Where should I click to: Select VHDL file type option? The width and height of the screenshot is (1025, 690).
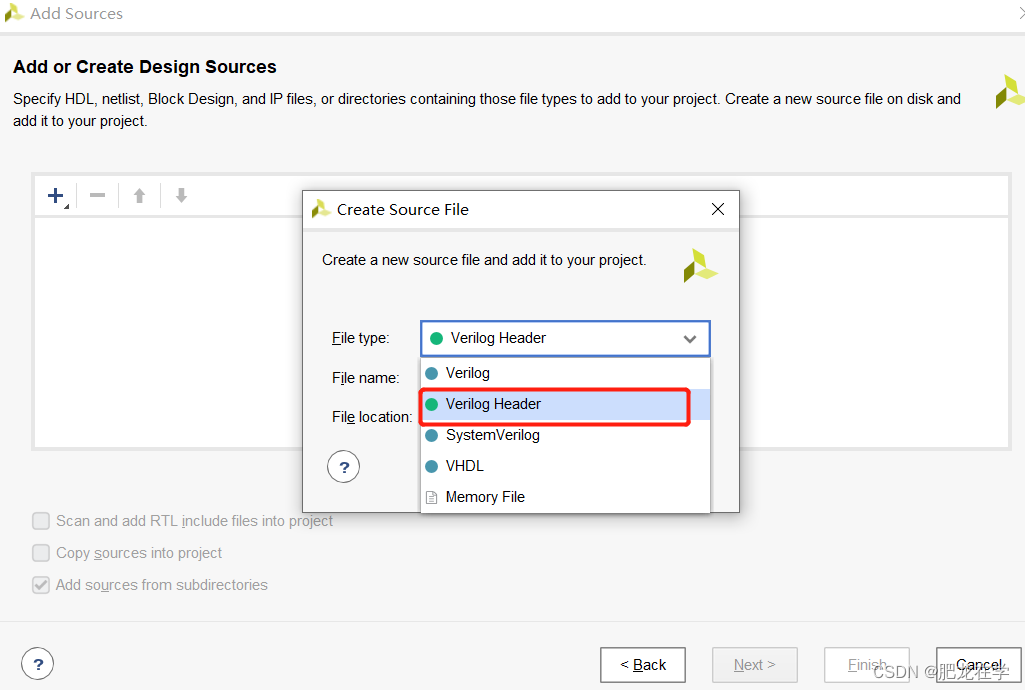pyautogui.click(x=565, y=466)
